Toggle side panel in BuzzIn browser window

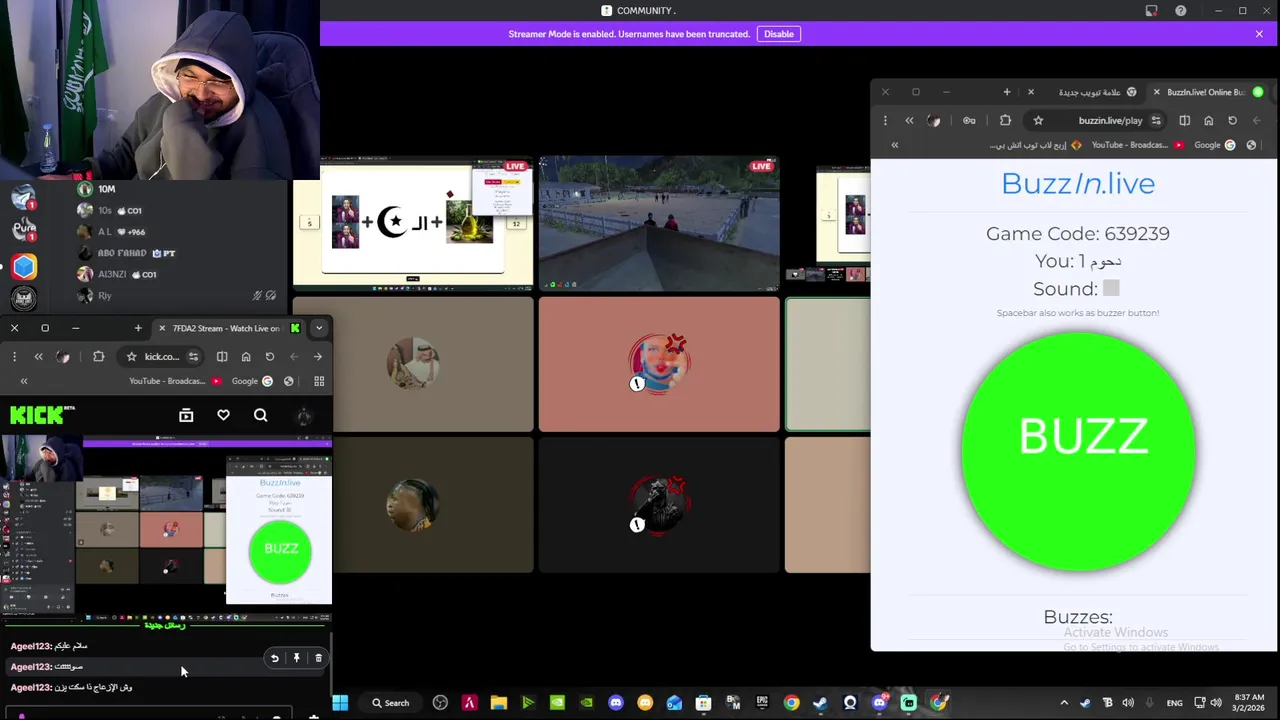tap(1184, 120)
